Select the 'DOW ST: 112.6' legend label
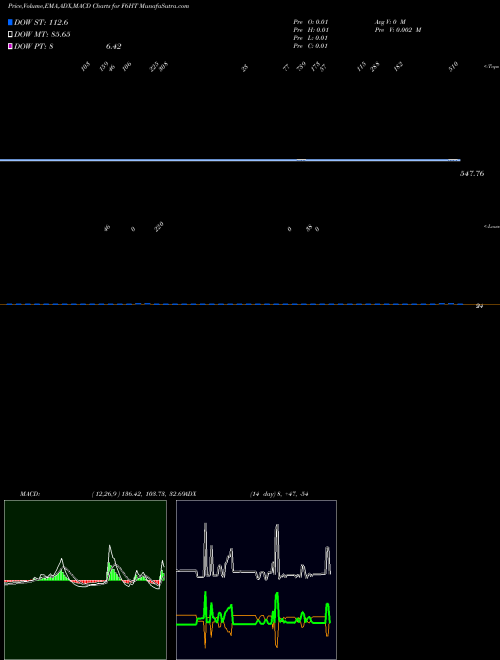This screenshot has width=500, height=660. 41,22
